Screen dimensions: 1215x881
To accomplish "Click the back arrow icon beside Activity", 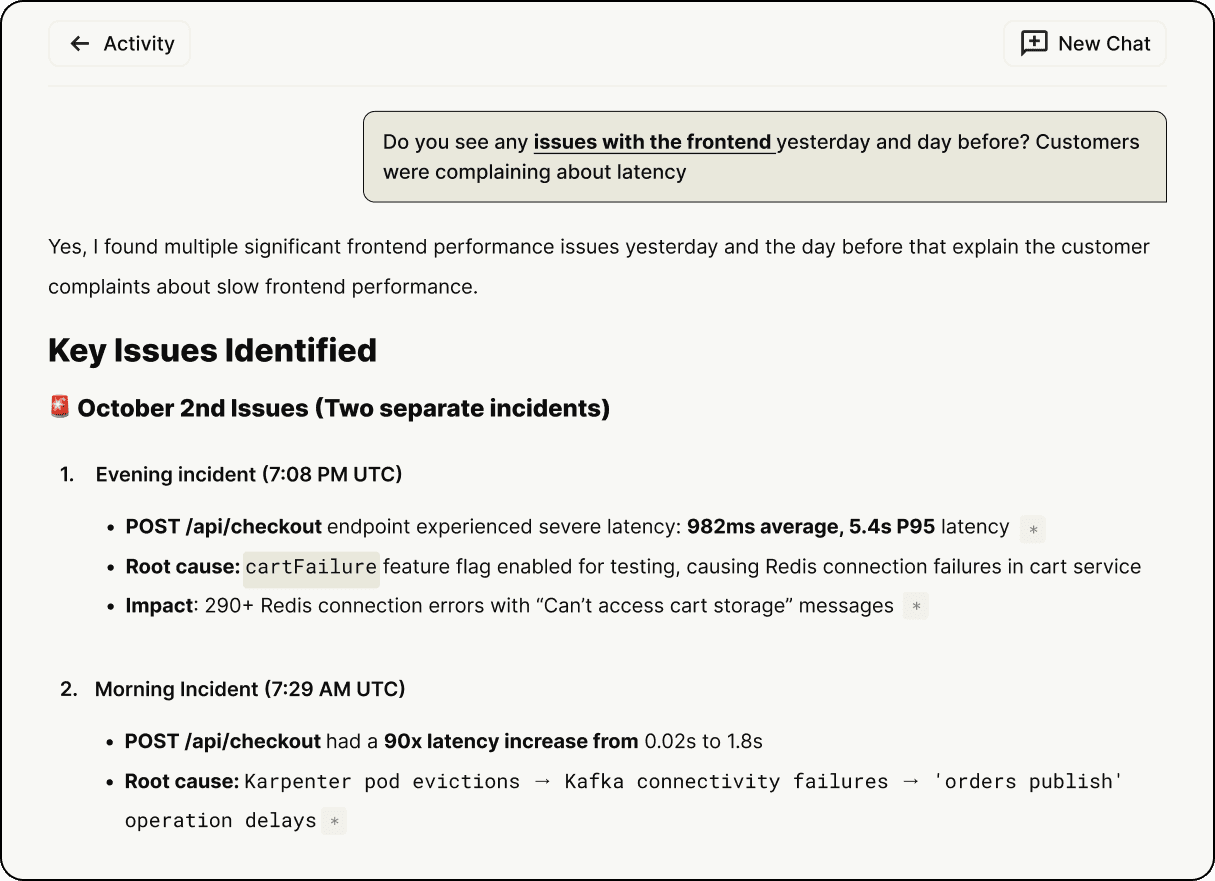I will 80,44.
